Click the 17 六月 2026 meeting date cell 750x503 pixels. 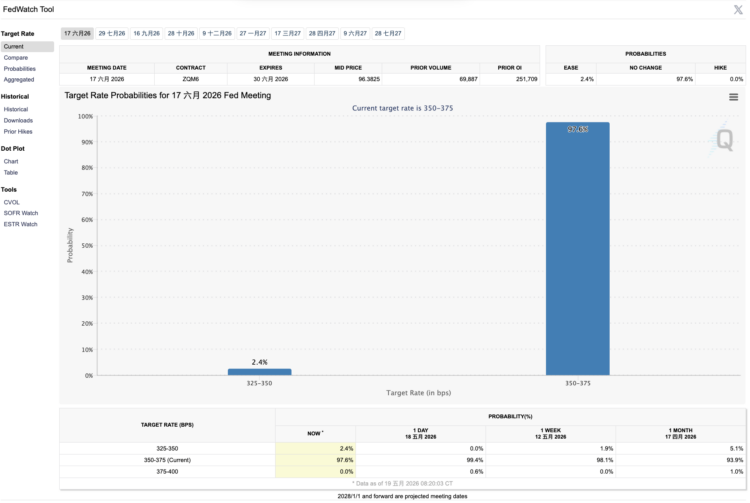(x=107, y=79)
